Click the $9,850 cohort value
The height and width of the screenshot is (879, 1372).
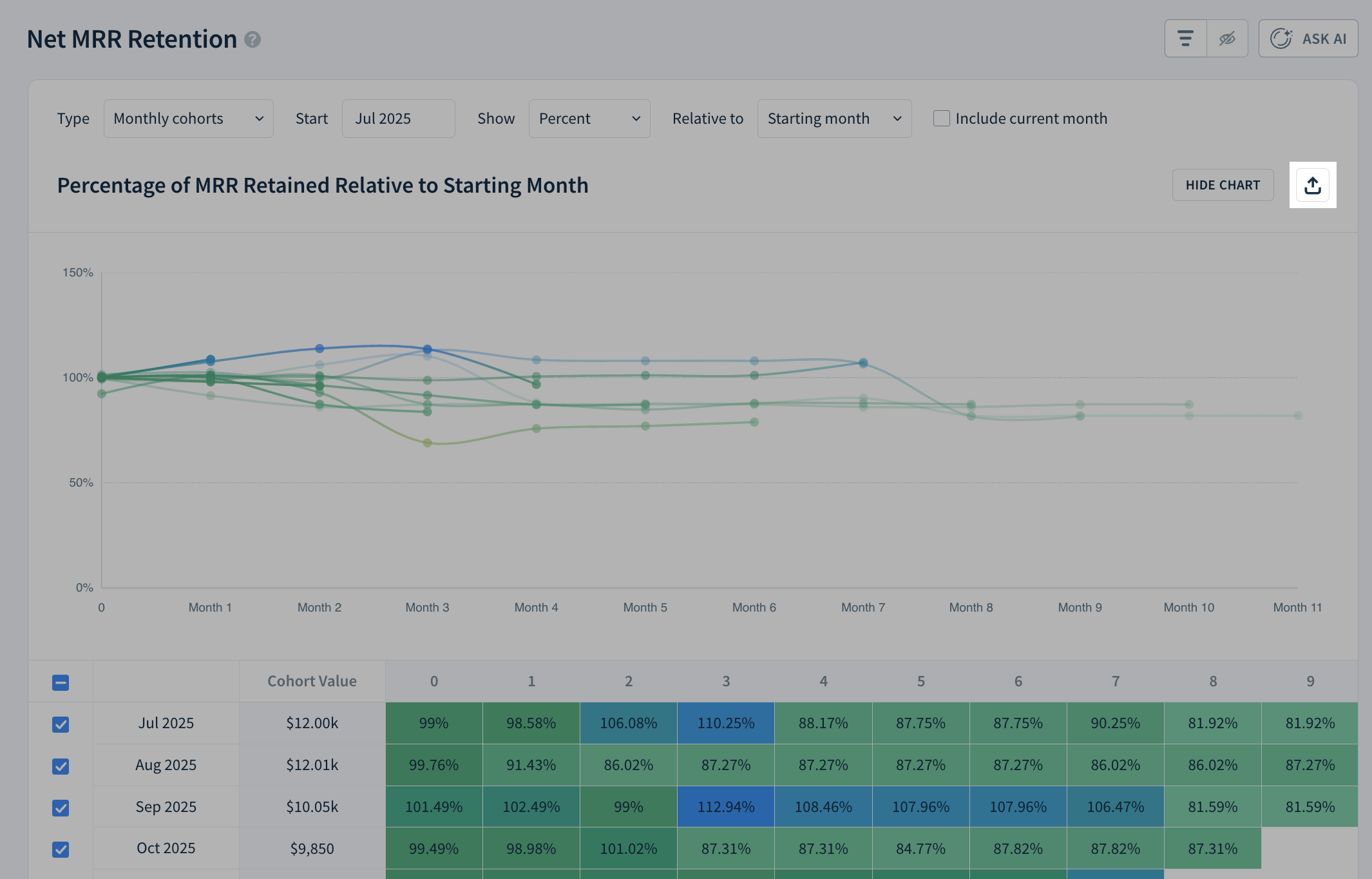pyautogui.click(x=312, y=848)
